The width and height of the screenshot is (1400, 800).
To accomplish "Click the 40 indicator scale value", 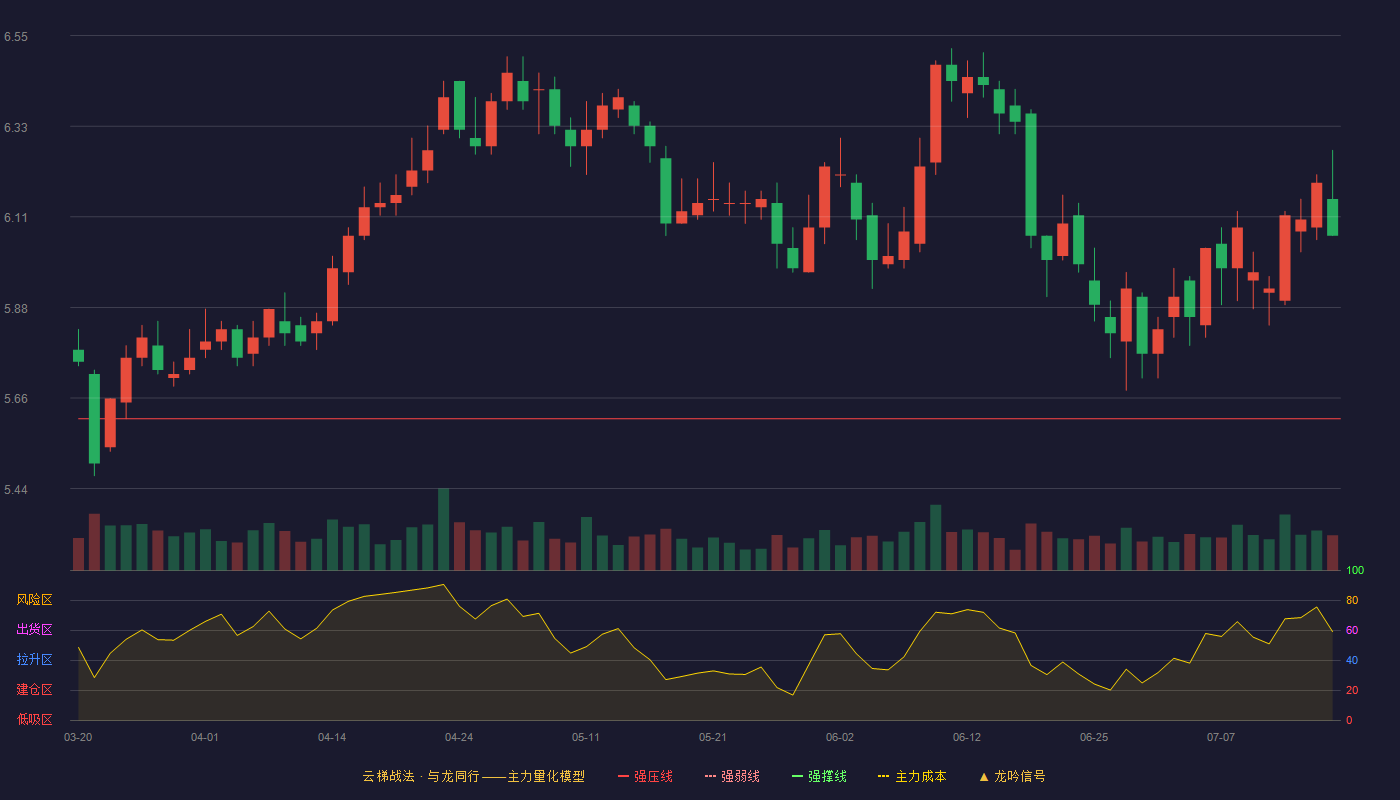I will click(x=1352, y=660).
